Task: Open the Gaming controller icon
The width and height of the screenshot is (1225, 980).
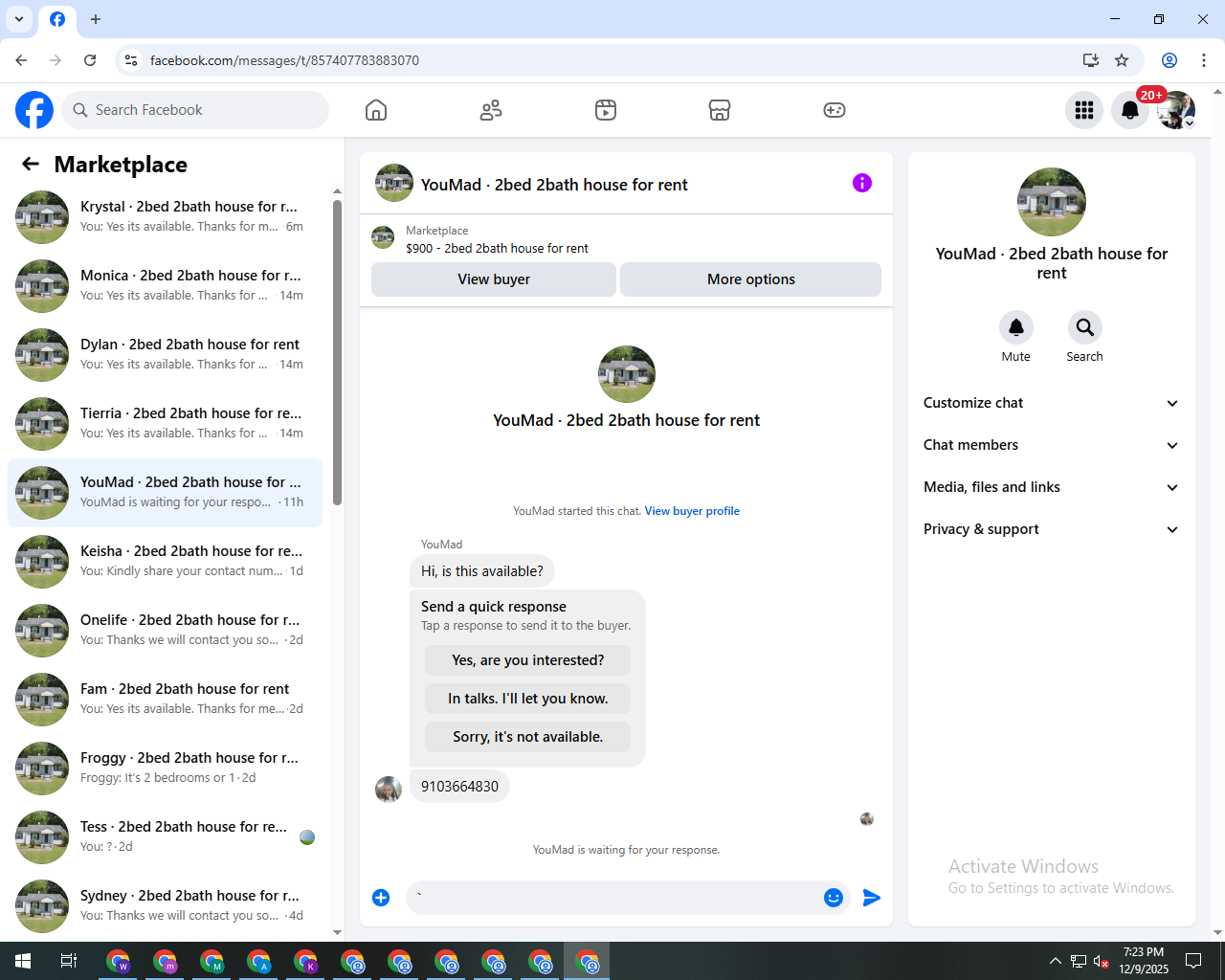Action: coord(835,110)
